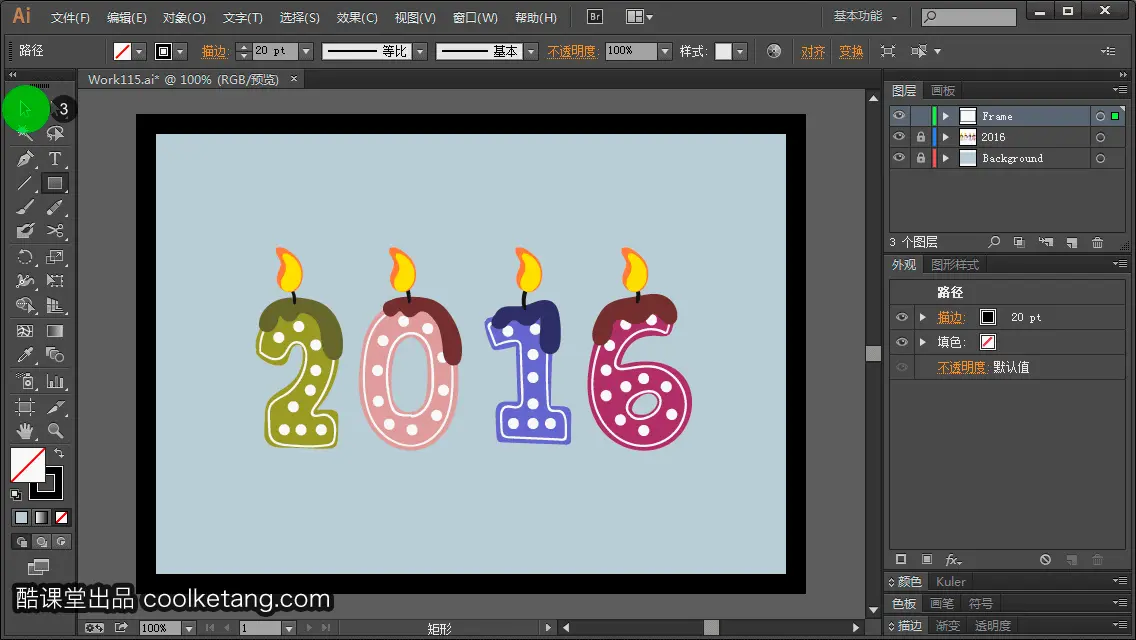Screen dimensions: 1136x640
Task: Select the Column Graph tool
Action: [55, 381]
